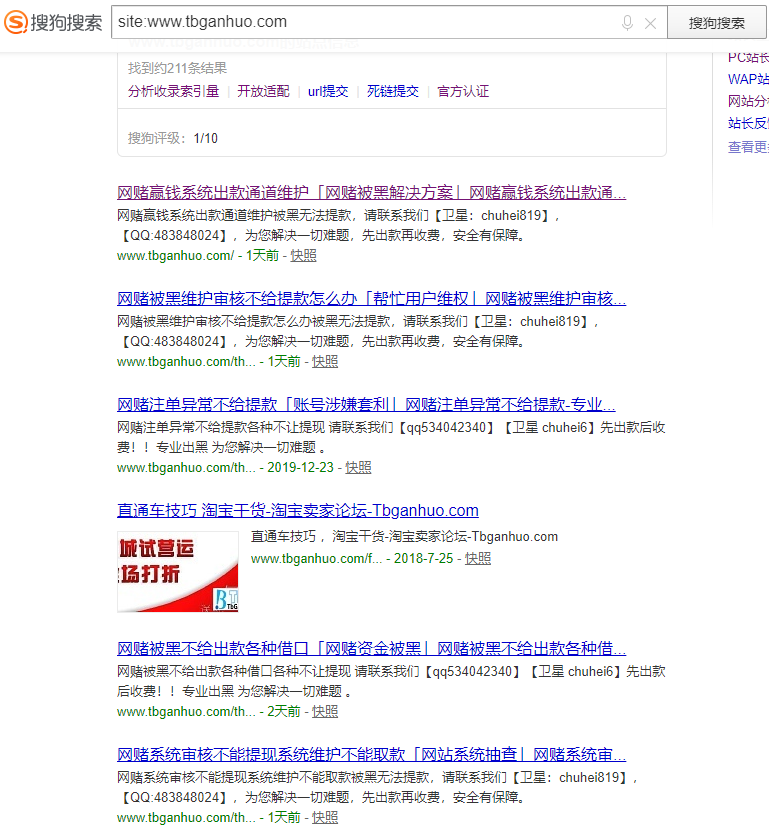Open 快照 for the 2天前 result
769x829 pixels.
(325, 711)
